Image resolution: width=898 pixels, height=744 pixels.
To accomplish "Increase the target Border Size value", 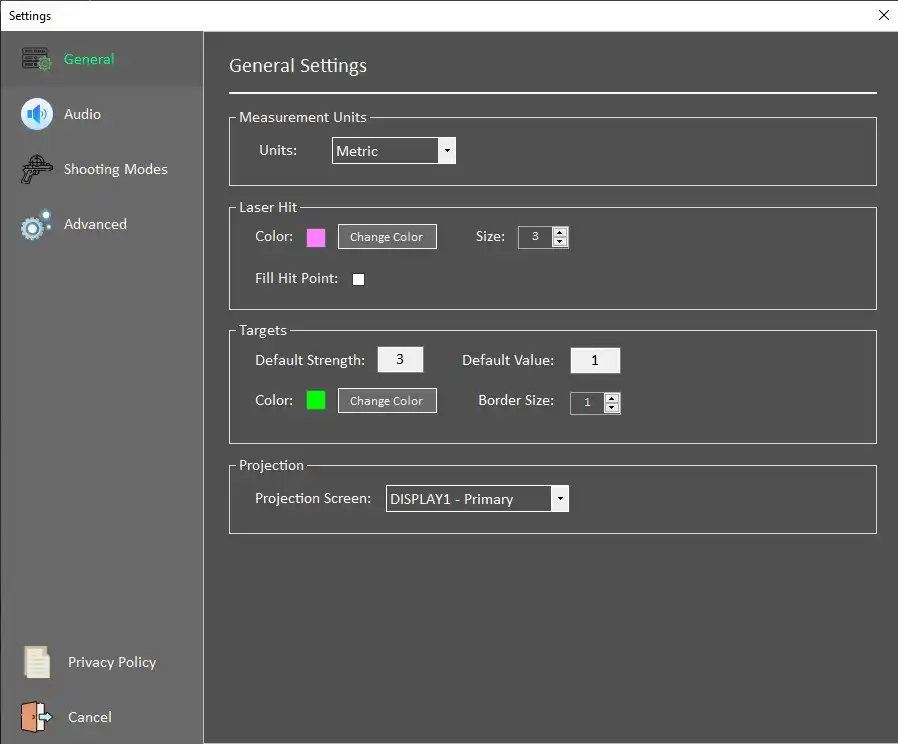I will click(x=612, y=397).
